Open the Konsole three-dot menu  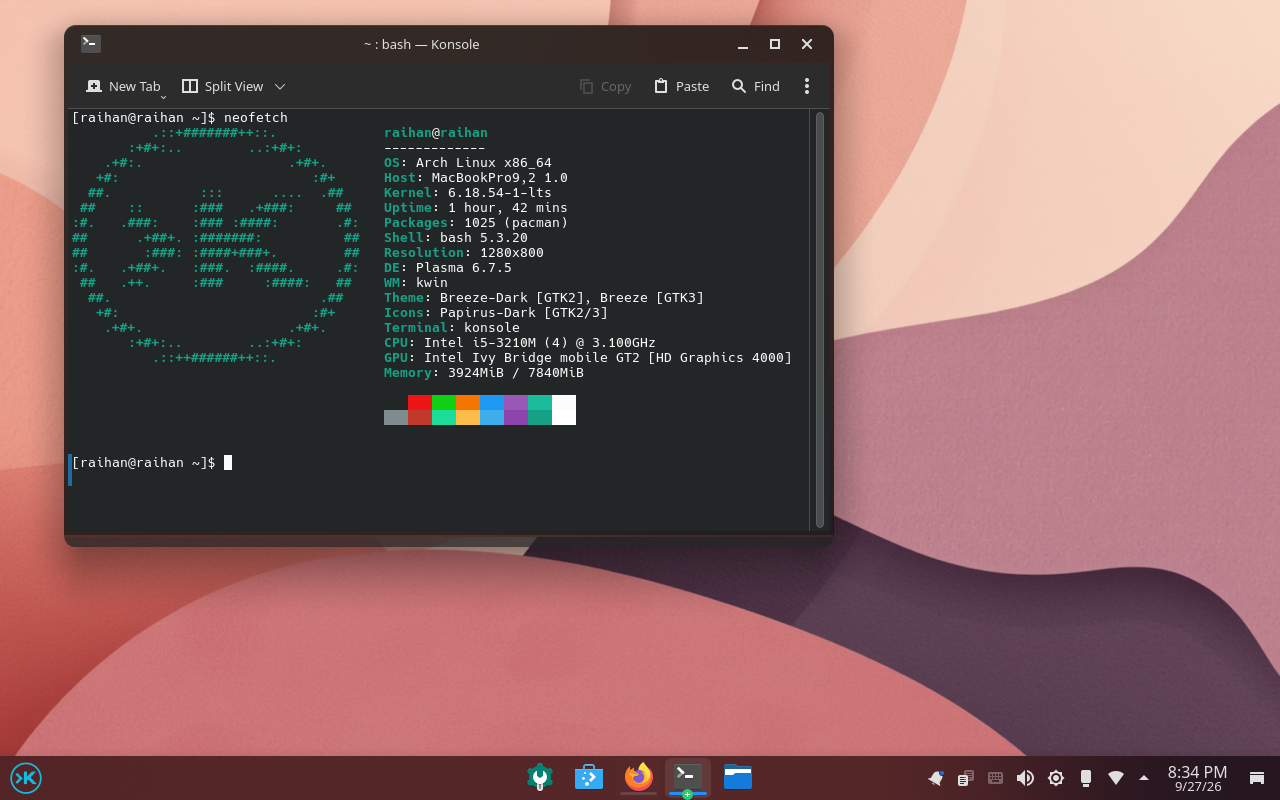tap(807, 87)
